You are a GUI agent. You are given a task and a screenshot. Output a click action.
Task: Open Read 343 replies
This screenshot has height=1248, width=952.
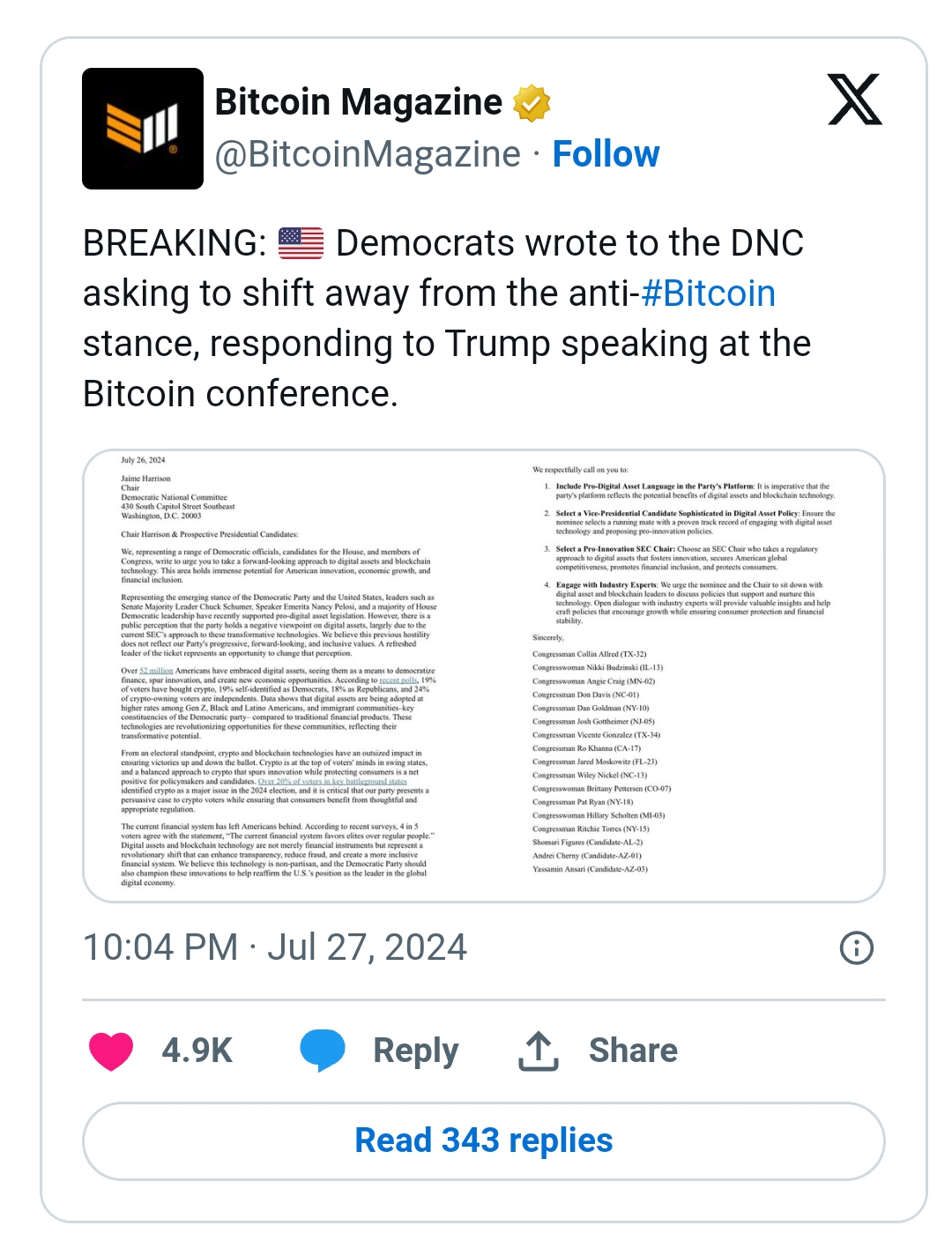tap(483, 1140)
